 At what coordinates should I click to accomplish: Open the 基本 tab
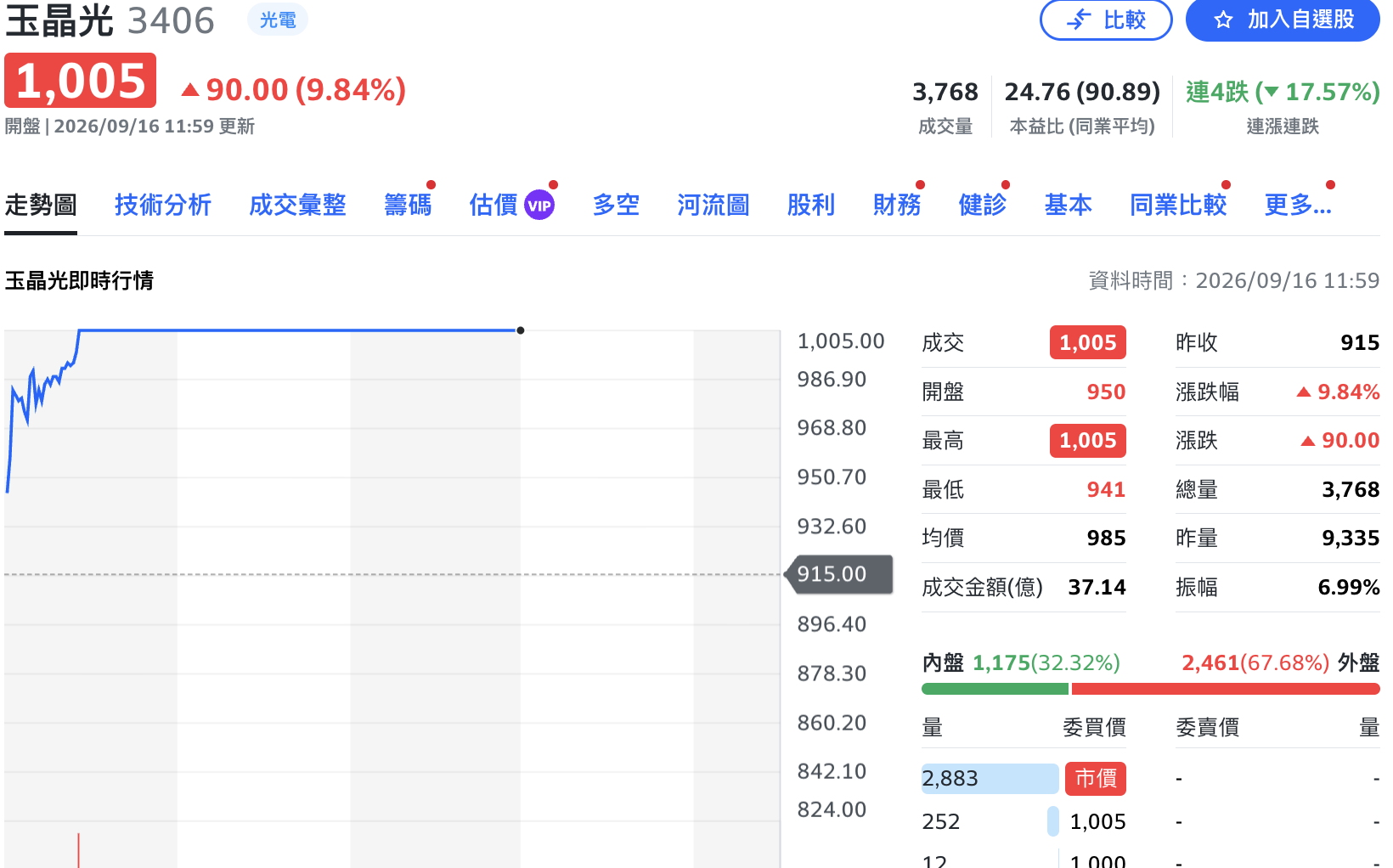[x=1069, y=205]
